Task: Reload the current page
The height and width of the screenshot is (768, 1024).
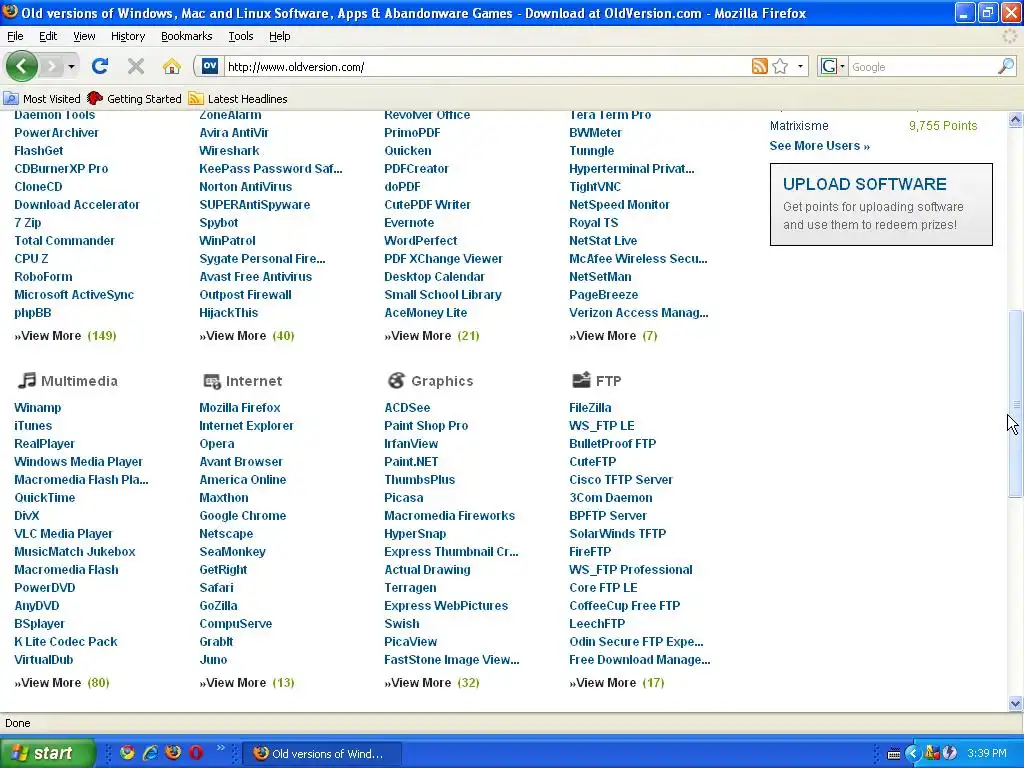Action: [x=100, y=66]
